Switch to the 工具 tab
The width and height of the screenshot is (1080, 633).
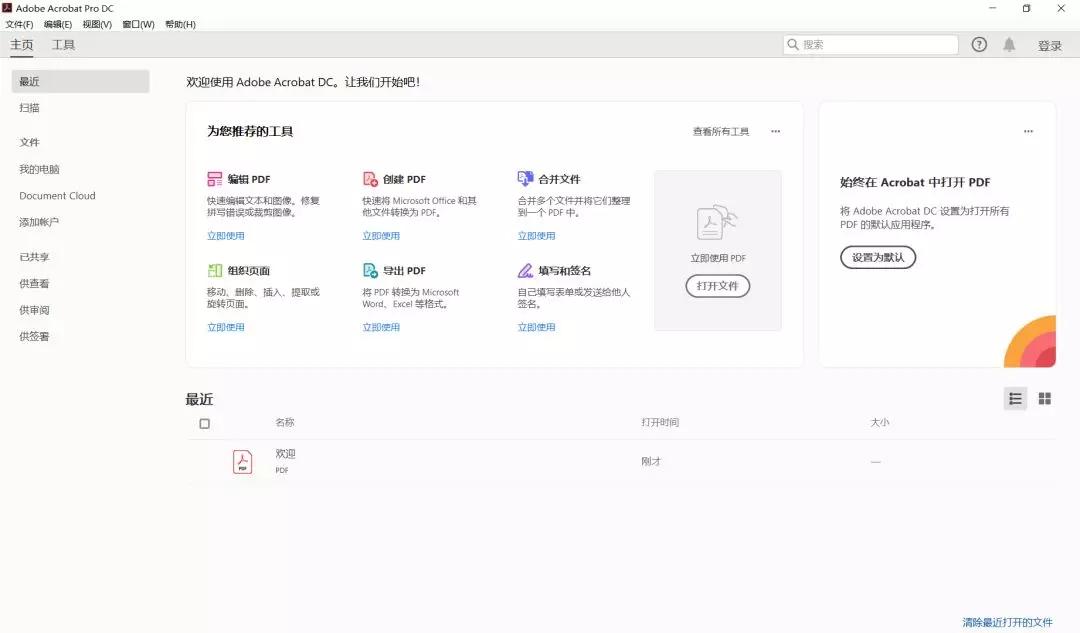tap(63, 45)
